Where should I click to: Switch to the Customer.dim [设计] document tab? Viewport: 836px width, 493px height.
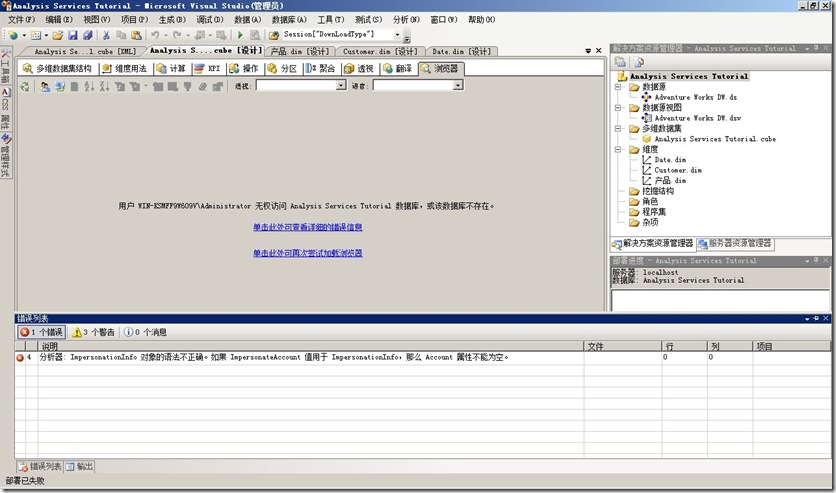pyautogui.click(x=380, y=52)
